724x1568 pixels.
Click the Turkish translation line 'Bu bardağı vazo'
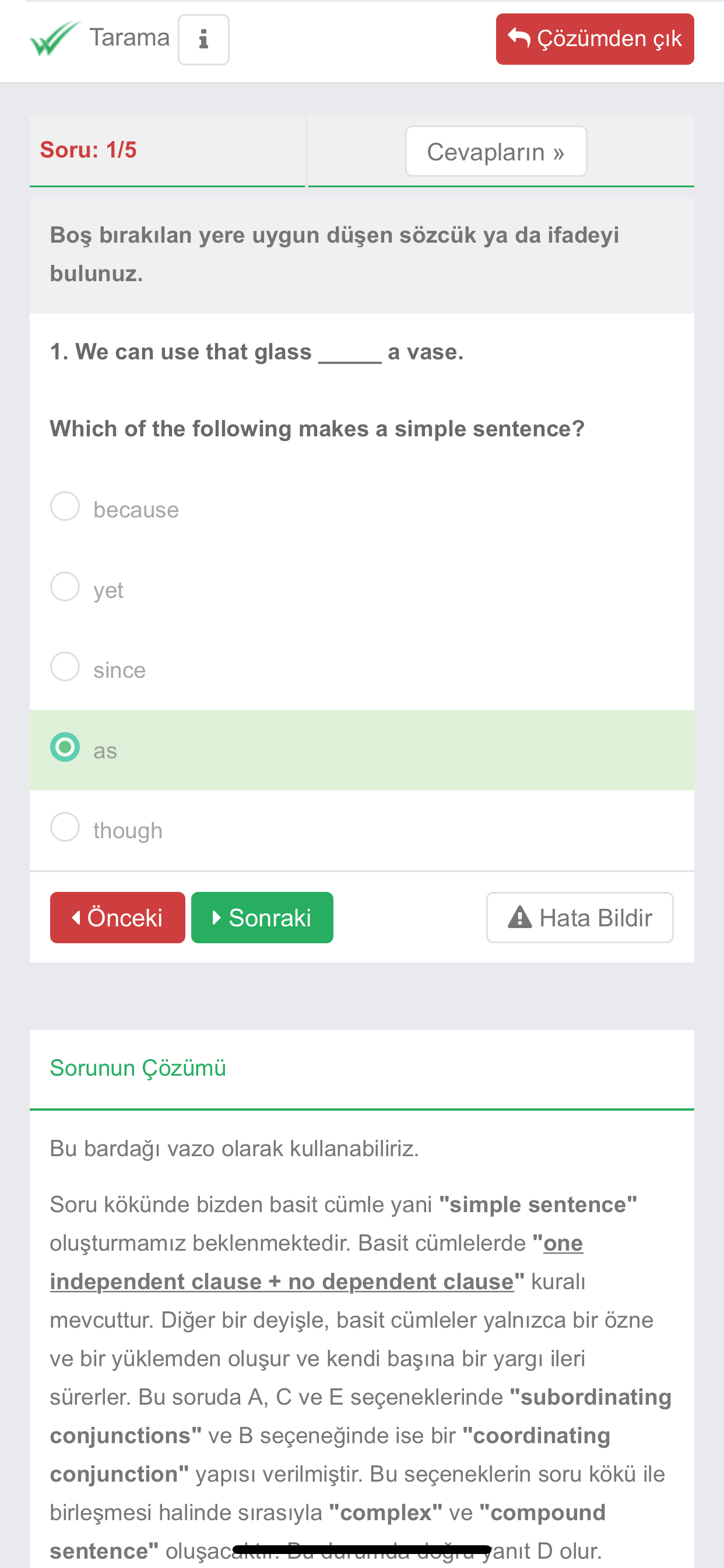[234, 1149]
